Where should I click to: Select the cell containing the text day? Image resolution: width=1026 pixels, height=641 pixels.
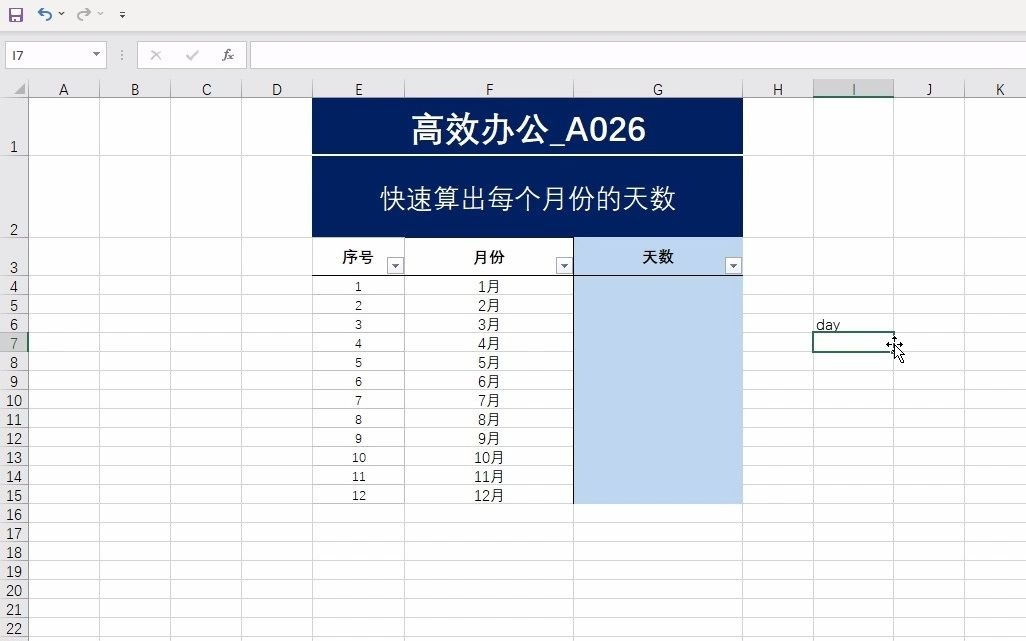(853, 324)
